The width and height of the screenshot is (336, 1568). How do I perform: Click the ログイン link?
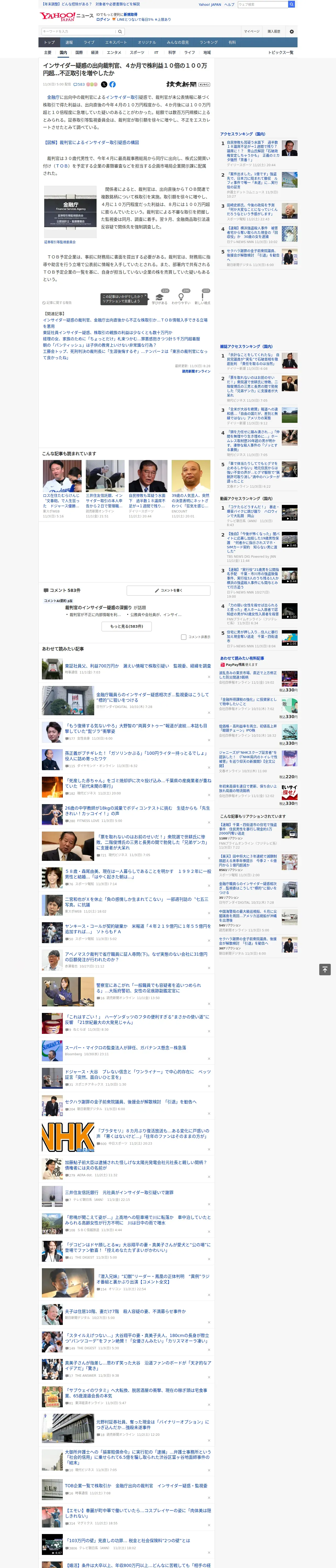(x=103, y=20)
